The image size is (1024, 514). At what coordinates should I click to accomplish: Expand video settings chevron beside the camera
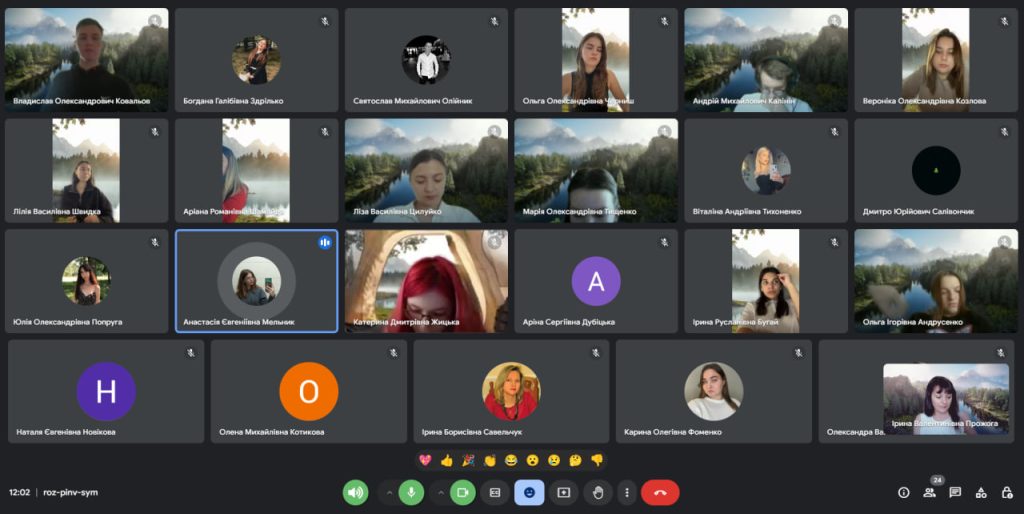[x=440, y=492]
